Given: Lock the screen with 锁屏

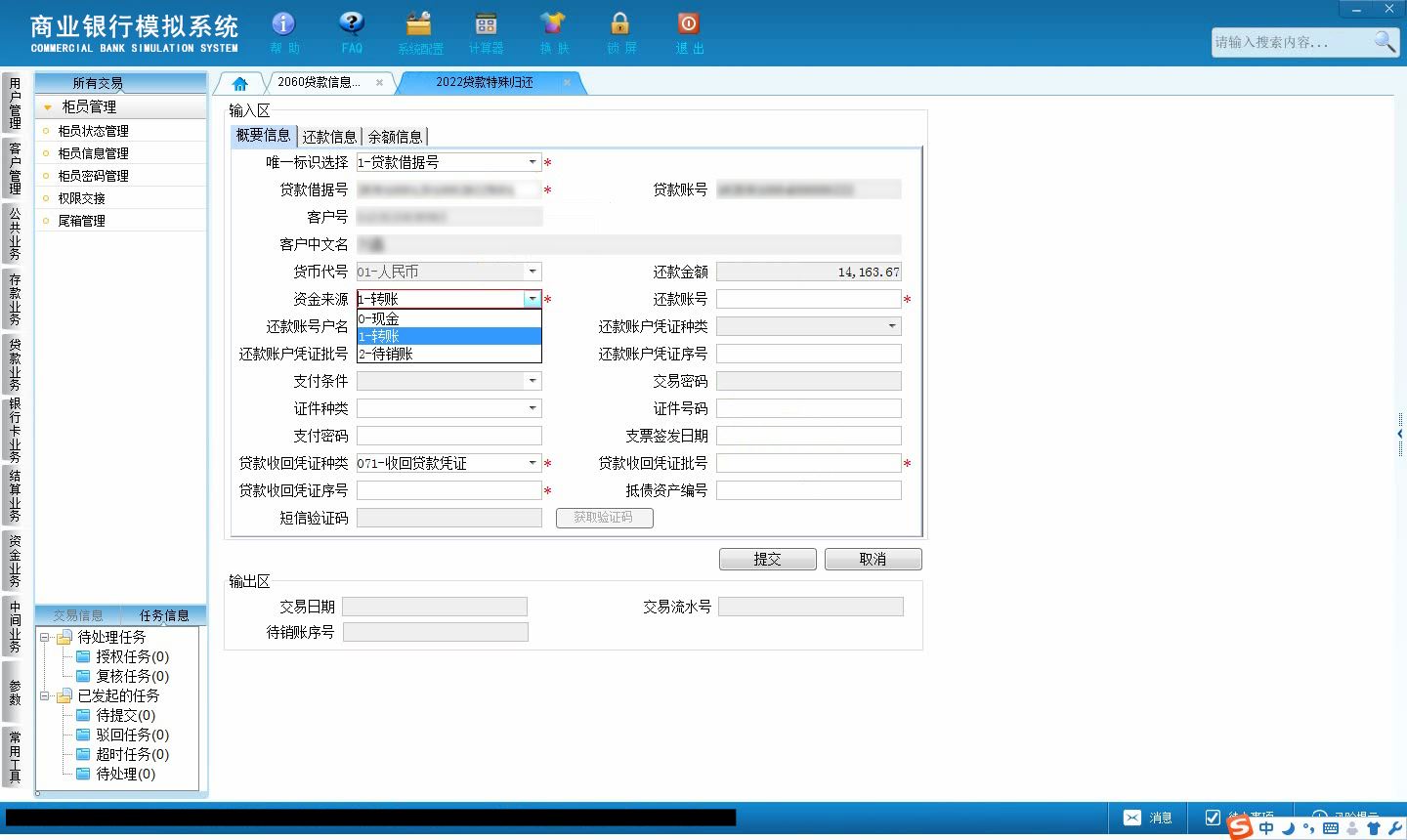Looking at the screenshot, I should [x=620, y=23].
